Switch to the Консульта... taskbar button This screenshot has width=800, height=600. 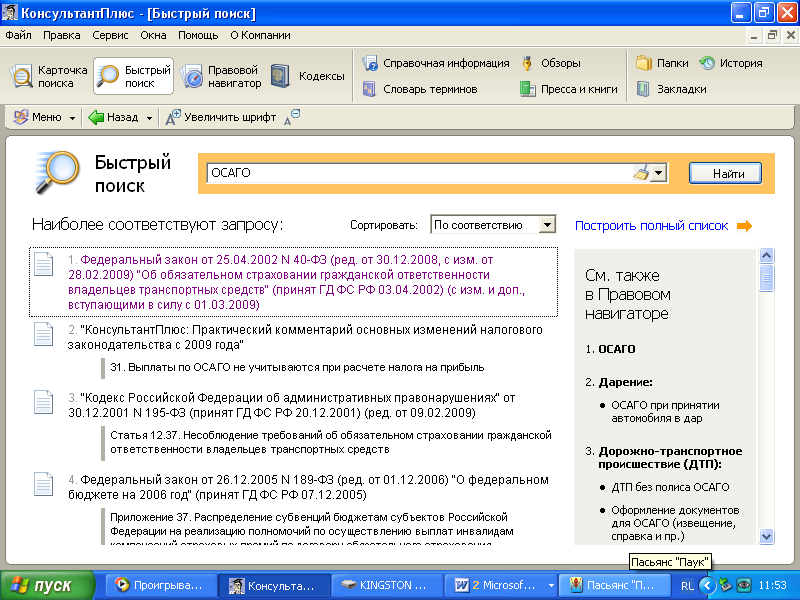[x=274, y=586]
